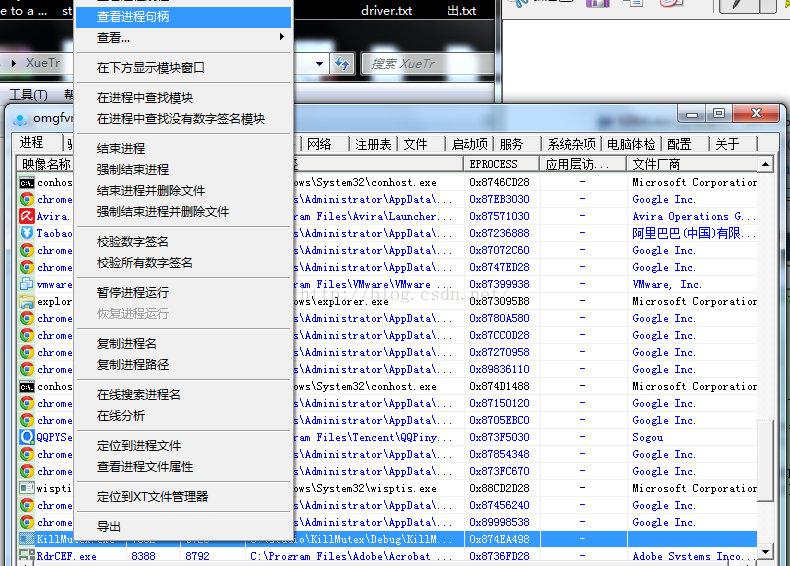
Task: Click the System32\wisptis.exe path cell
Action: click(378, 488)
